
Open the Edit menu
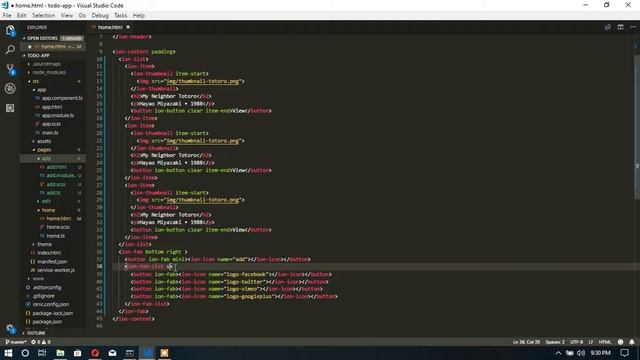[x=22, y=16]
